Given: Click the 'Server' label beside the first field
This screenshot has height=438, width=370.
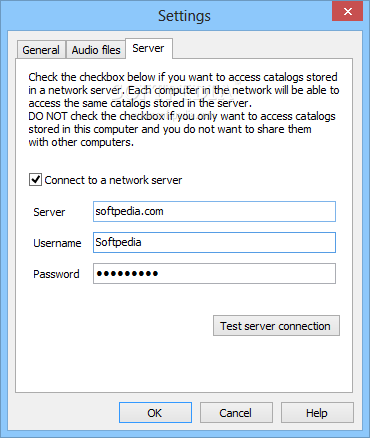Looking at the screenshot, I should [49, 212].
